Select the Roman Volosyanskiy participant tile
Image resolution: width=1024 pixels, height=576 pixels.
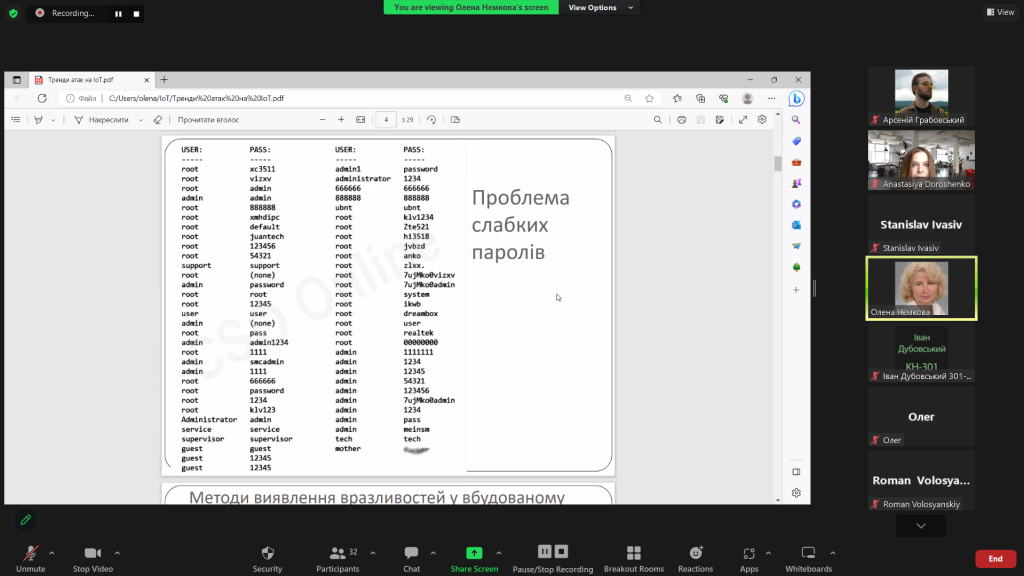[x=921, y=481]
